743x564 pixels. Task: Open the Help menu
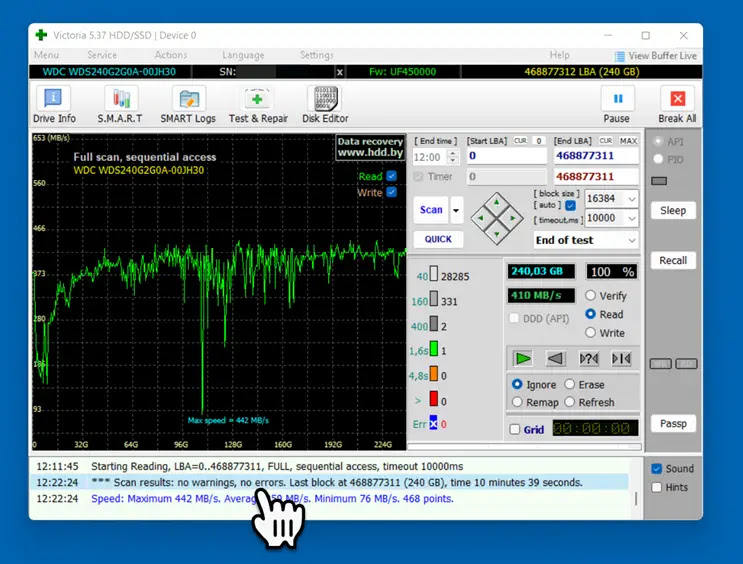point(559,55)
